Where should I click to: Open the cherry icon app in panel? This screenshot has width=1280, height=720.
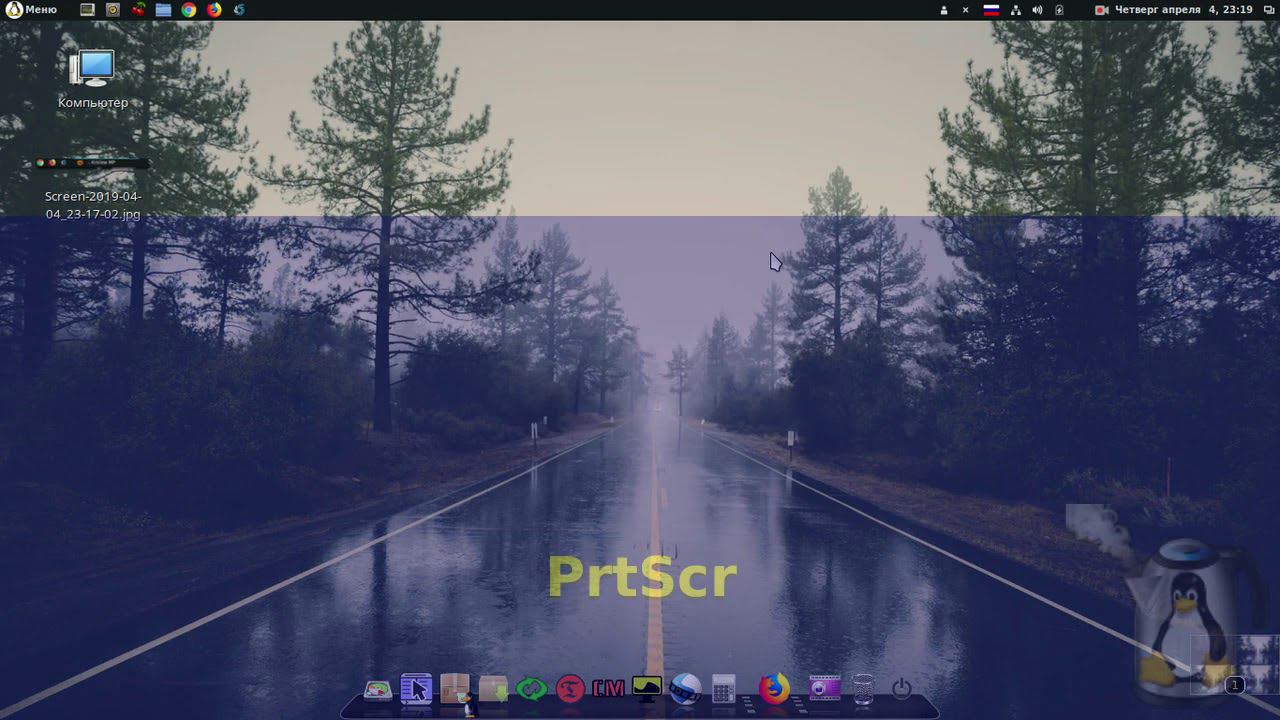coord(137,10)
